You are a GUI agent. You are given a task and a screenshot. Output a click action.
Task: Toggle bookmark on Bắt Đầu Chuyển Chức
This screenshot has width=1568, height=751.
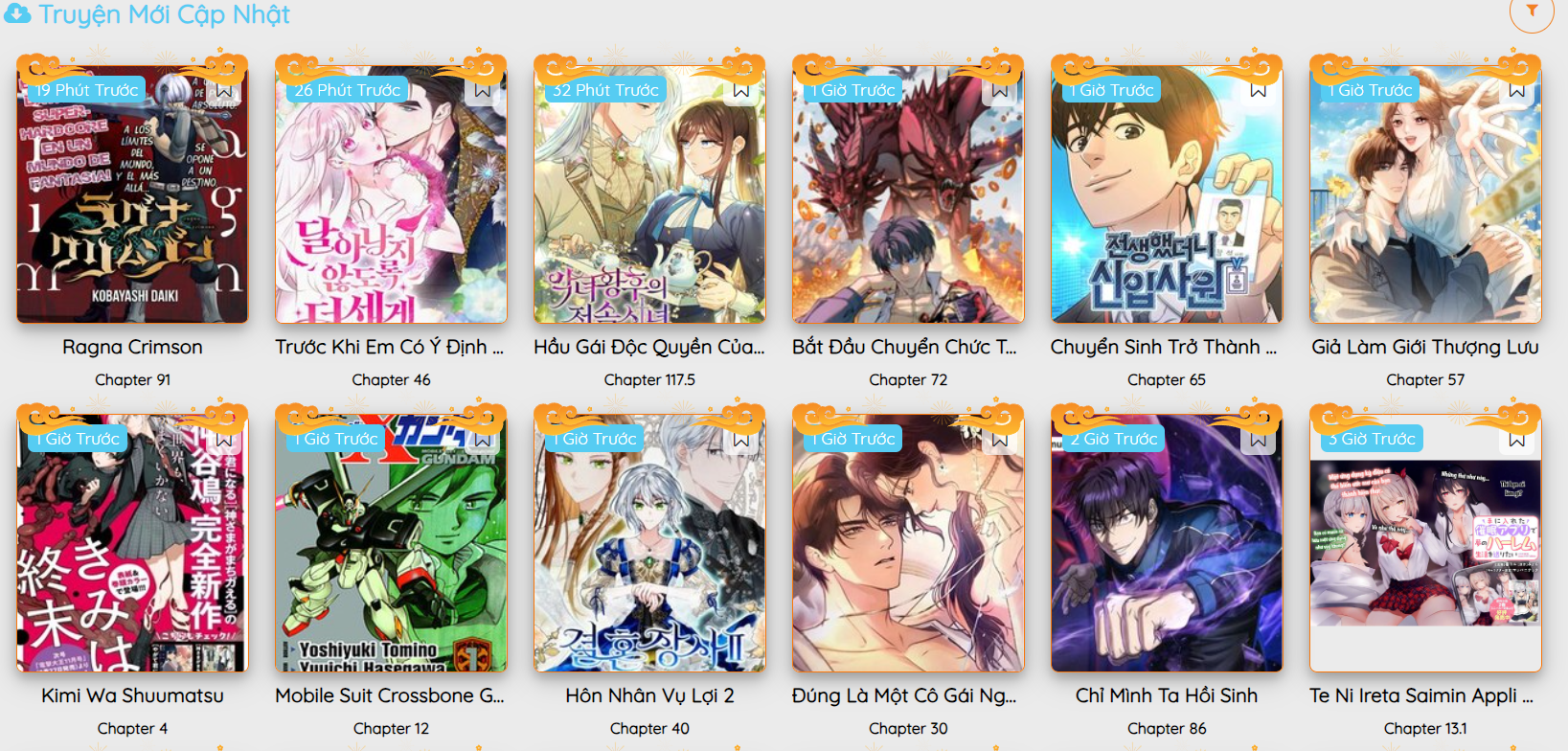1000,90
